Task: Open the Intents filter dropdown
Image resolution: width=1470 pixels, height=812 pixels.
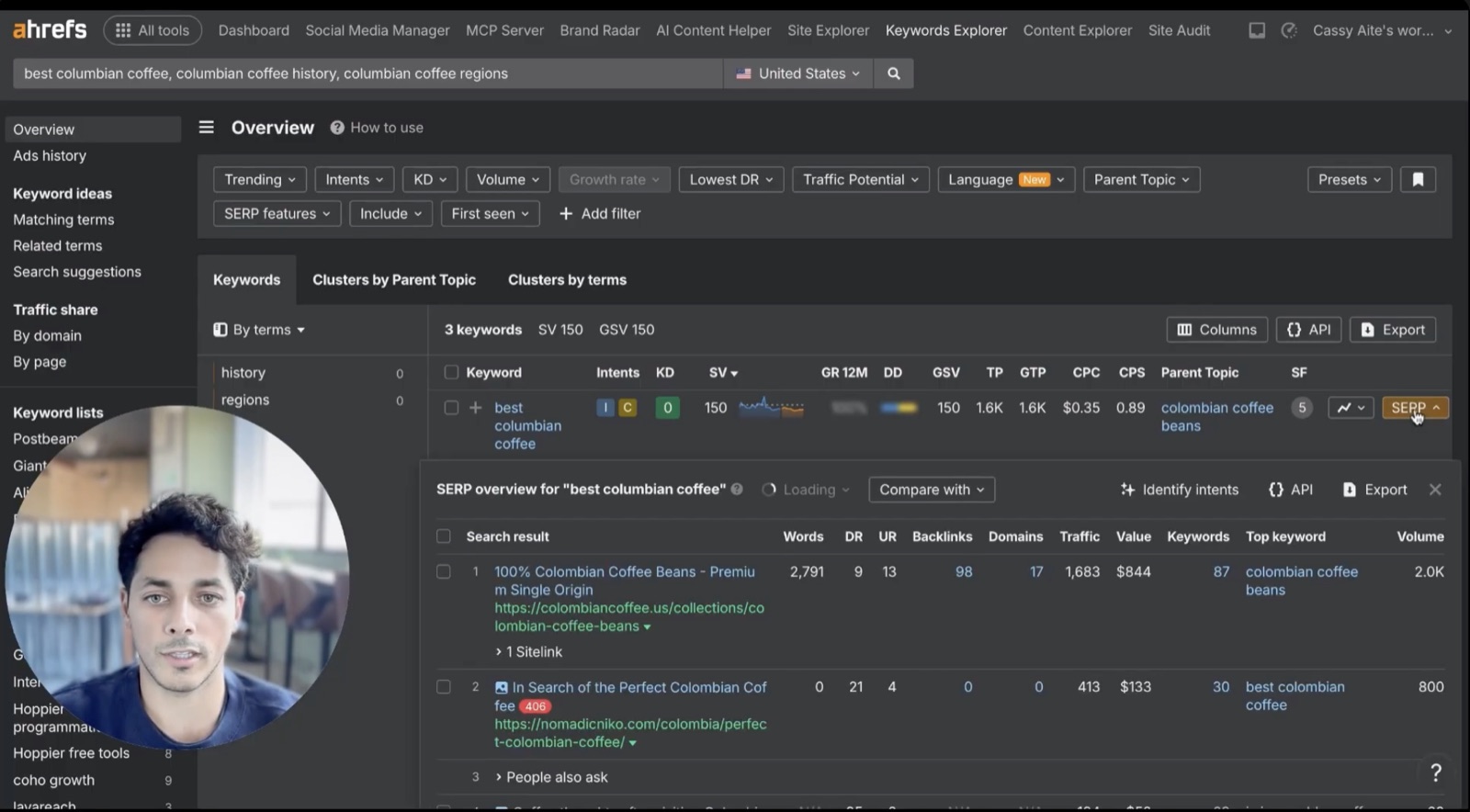Action: point(354,179)
